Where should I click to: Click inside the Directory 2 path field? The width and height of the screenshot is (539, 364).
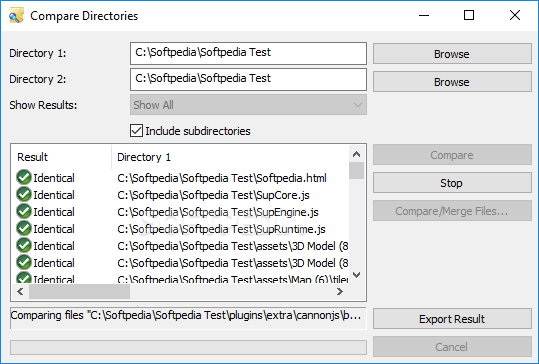[248, 79]
